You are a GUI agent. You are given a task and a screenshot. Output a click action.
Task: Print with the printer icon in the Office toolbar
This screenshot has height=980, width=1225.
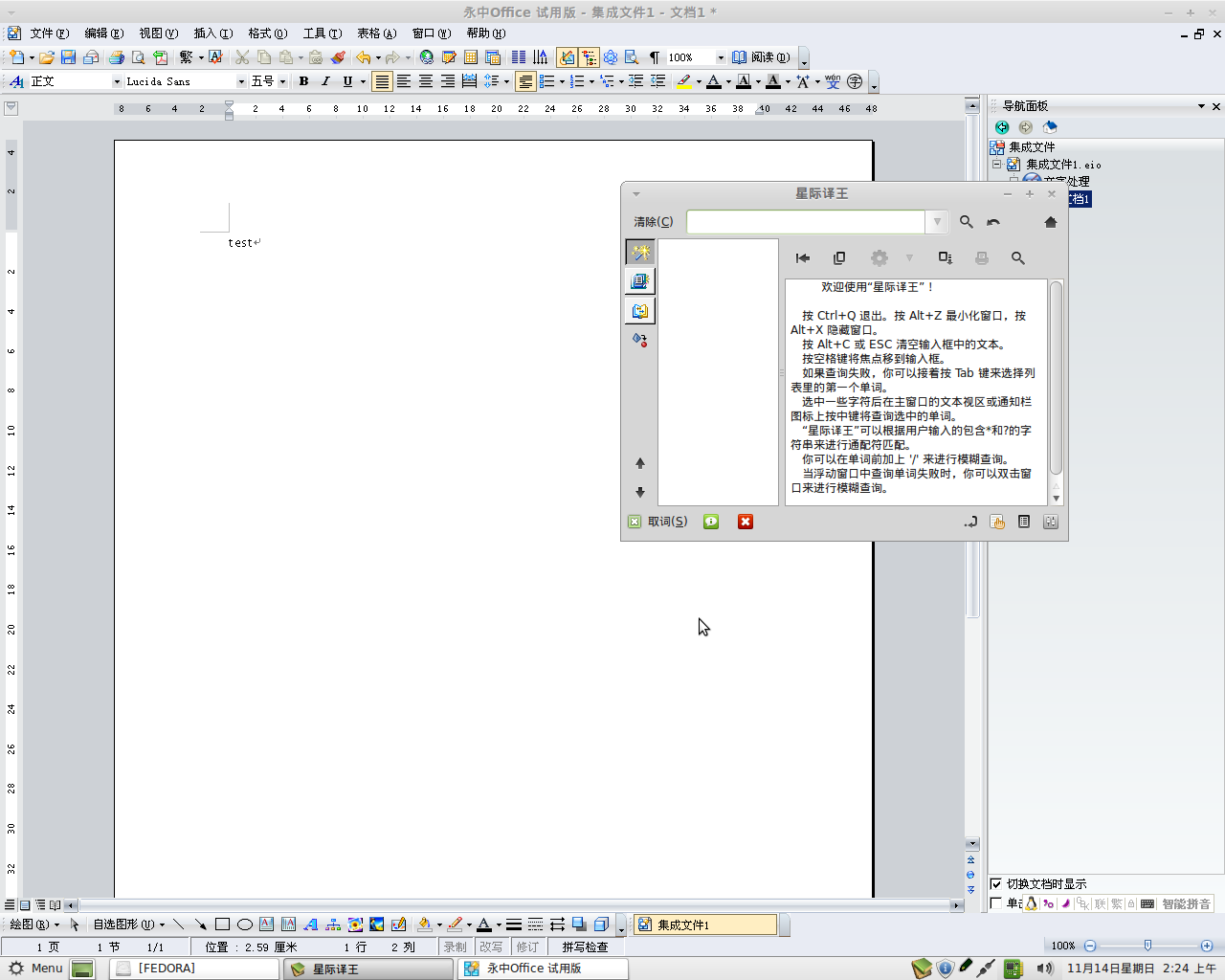116,57
